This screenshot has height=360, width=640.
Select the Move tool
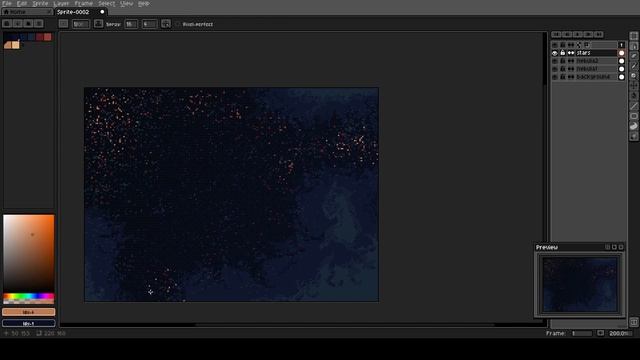pos(633,86)
